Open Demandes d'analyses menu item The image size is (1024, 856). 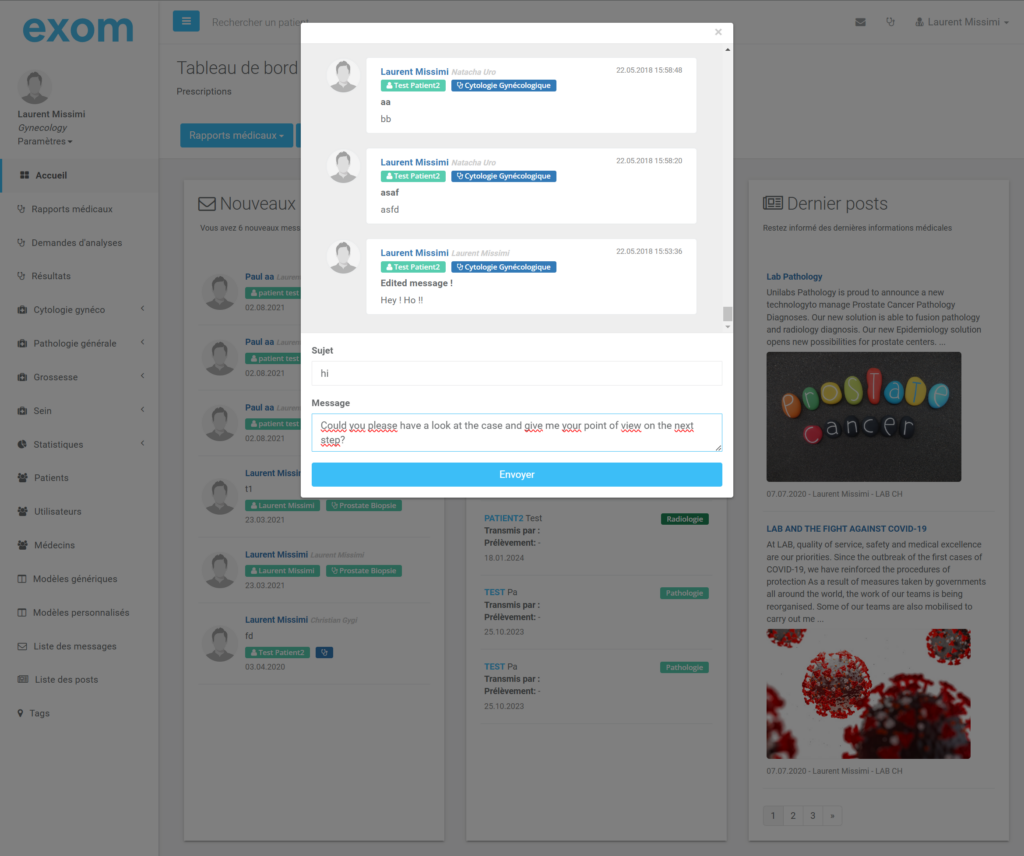click(x=76, y=243)
